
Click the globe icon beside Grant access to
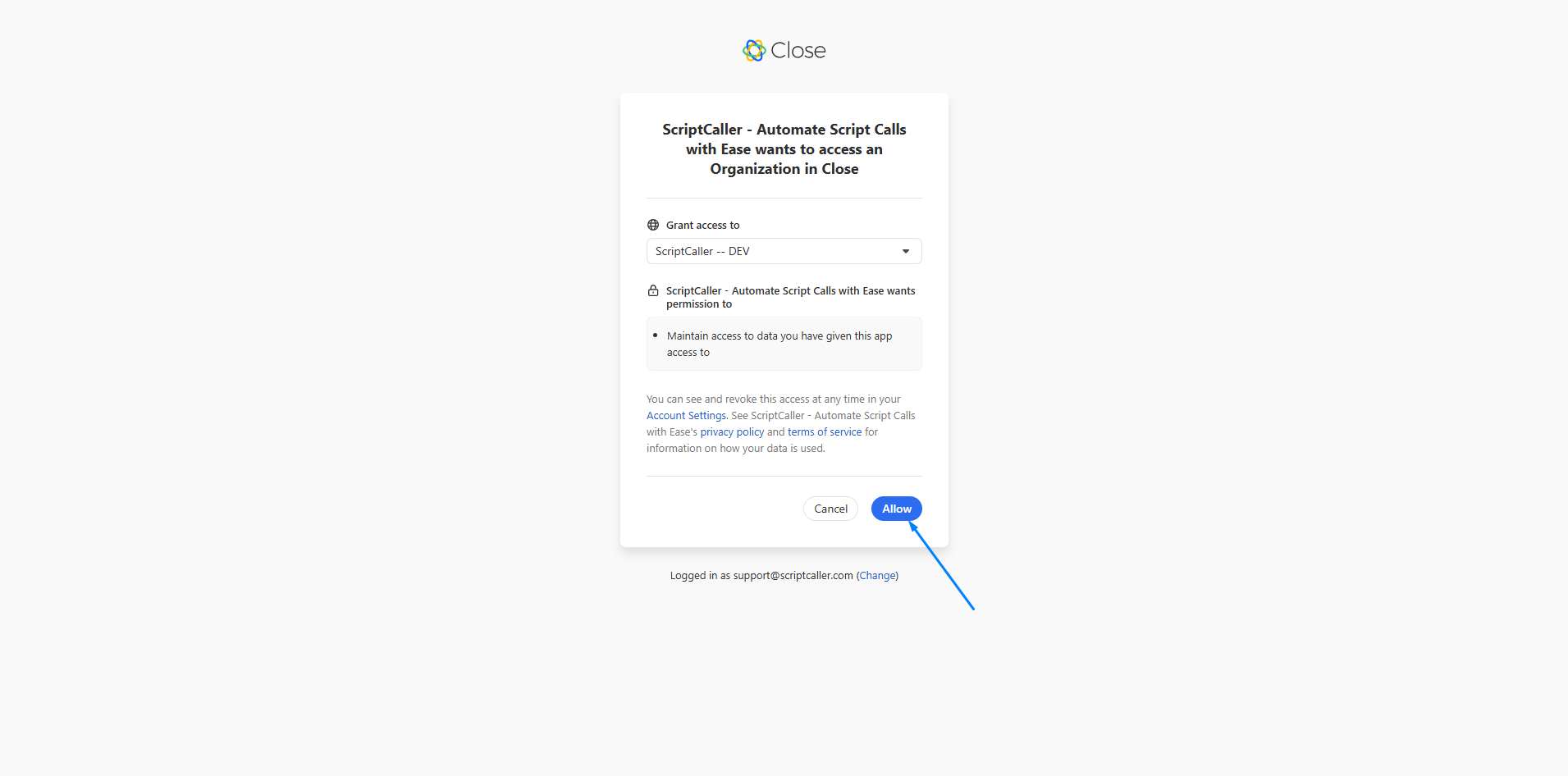coord(653,225)
